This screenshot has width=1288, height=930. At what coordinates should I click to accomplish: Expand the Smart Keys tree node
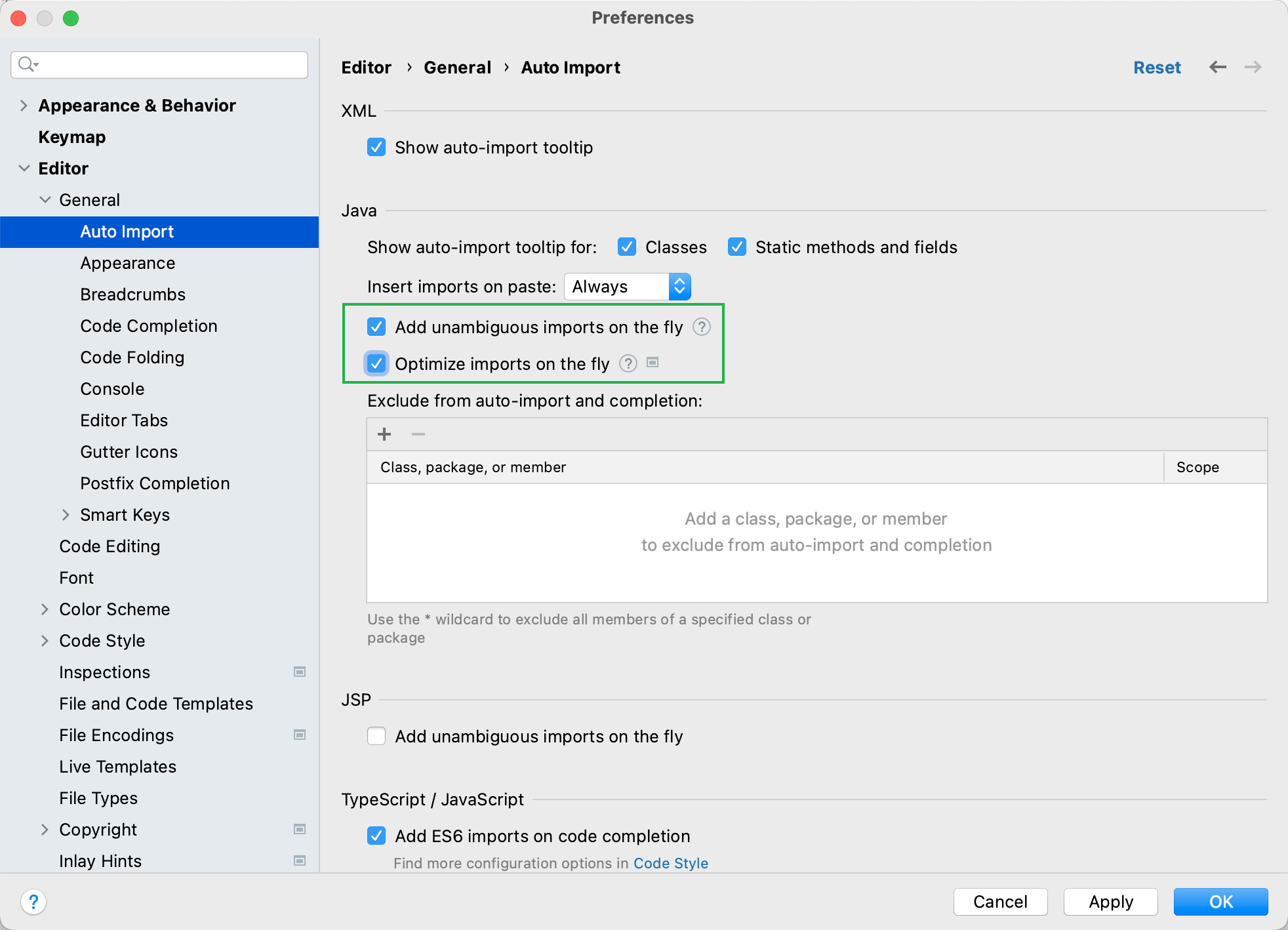66,515
